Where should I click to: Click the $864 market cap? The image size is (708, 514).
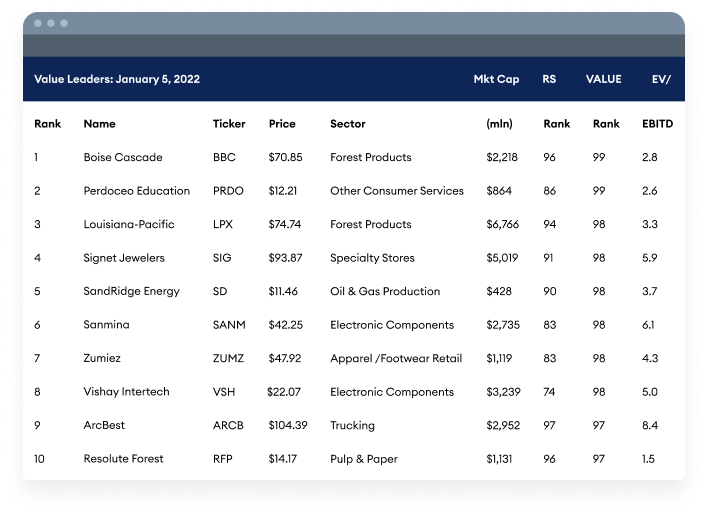[x=499, y=191]
